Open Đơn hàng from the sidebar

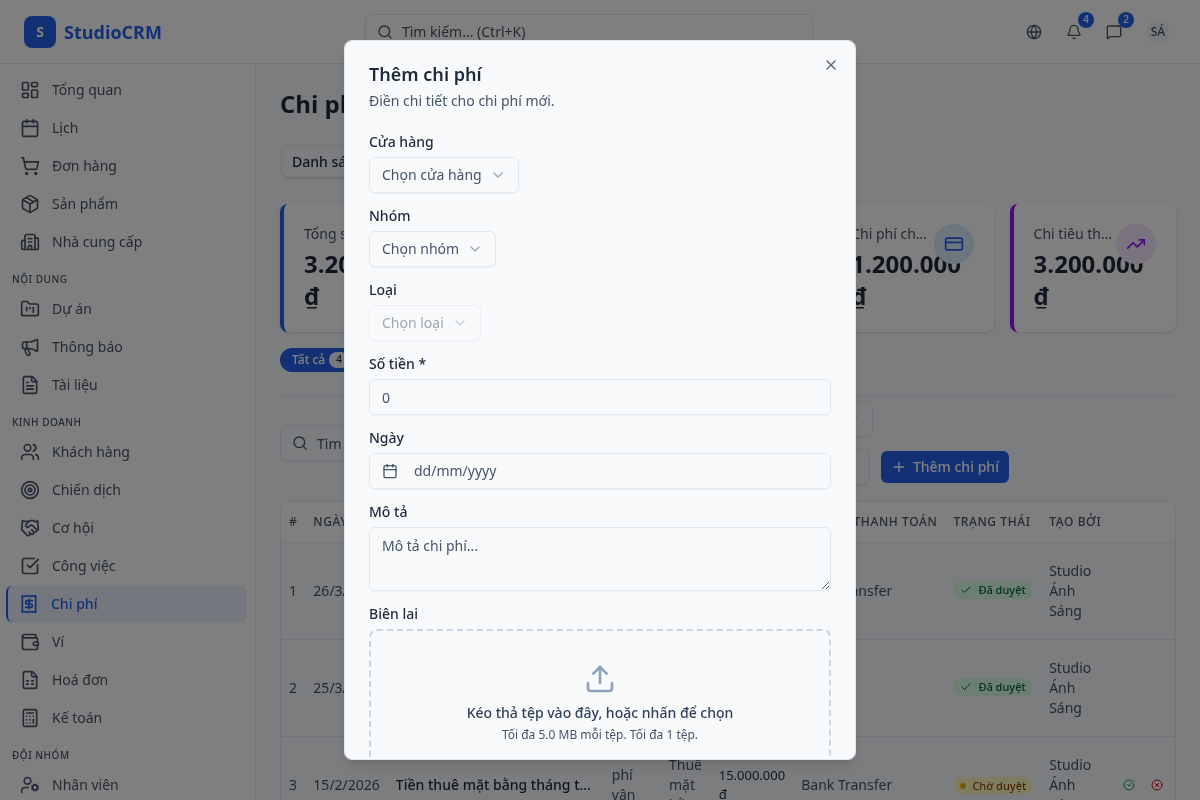pos(84,166)
